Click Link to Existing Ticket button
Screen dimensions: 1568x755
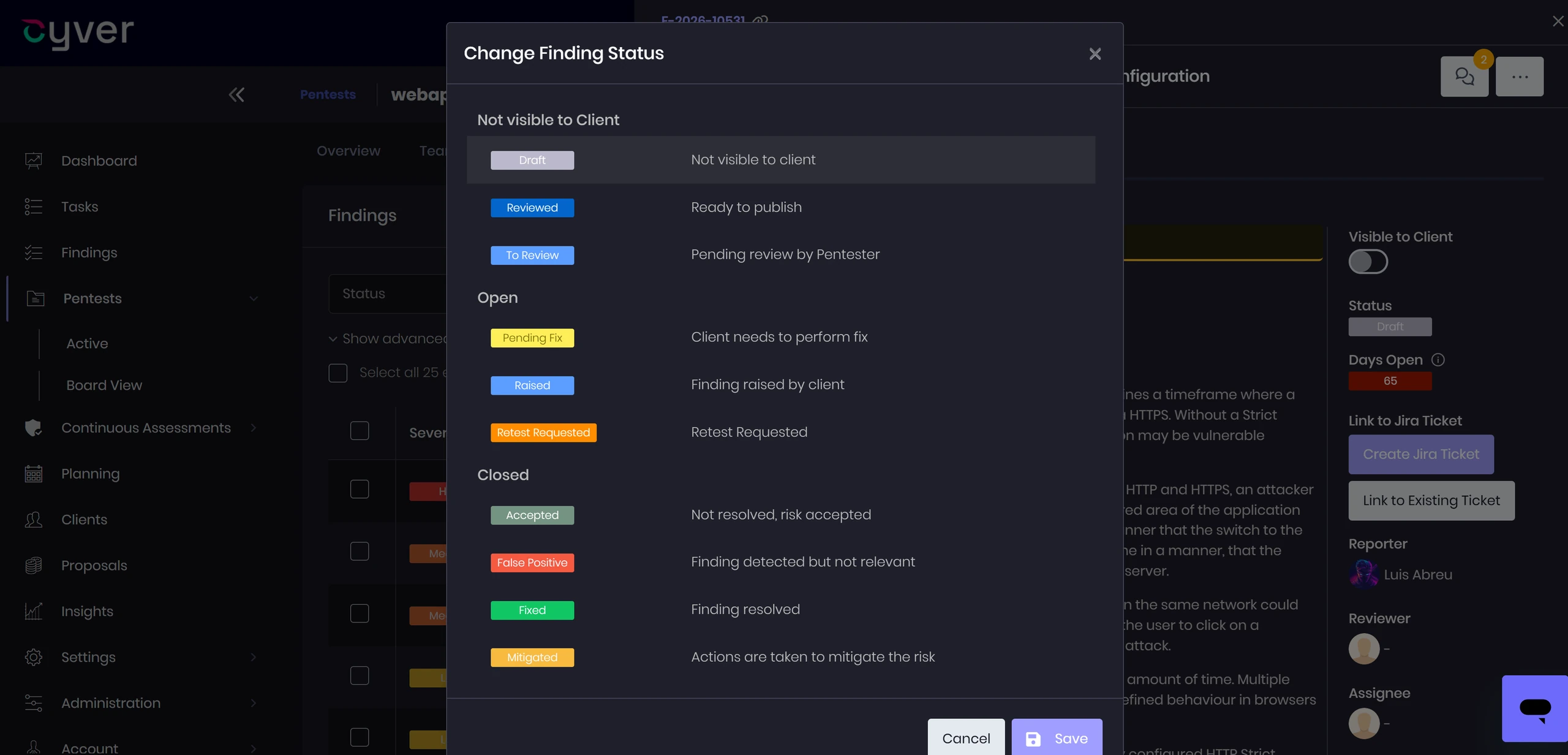coord(1431,501)
